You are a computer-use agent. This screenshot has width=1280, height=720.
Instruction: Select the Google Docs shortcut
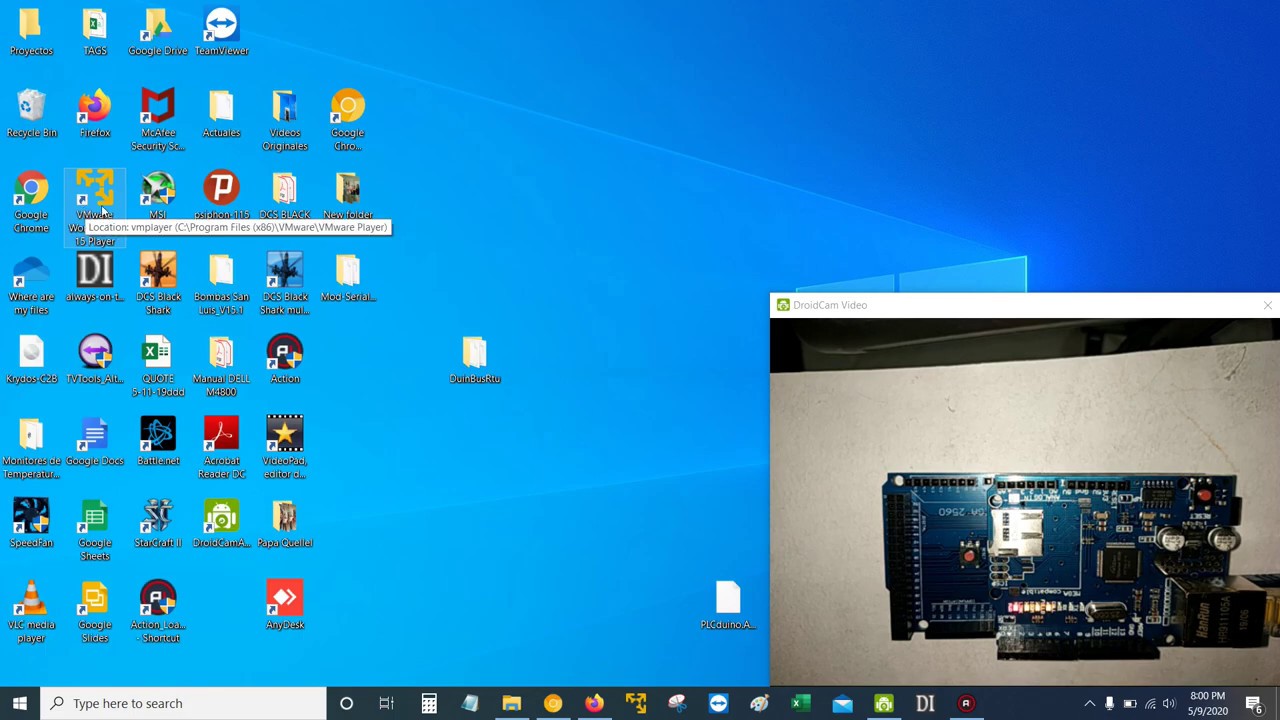[95, 442]
